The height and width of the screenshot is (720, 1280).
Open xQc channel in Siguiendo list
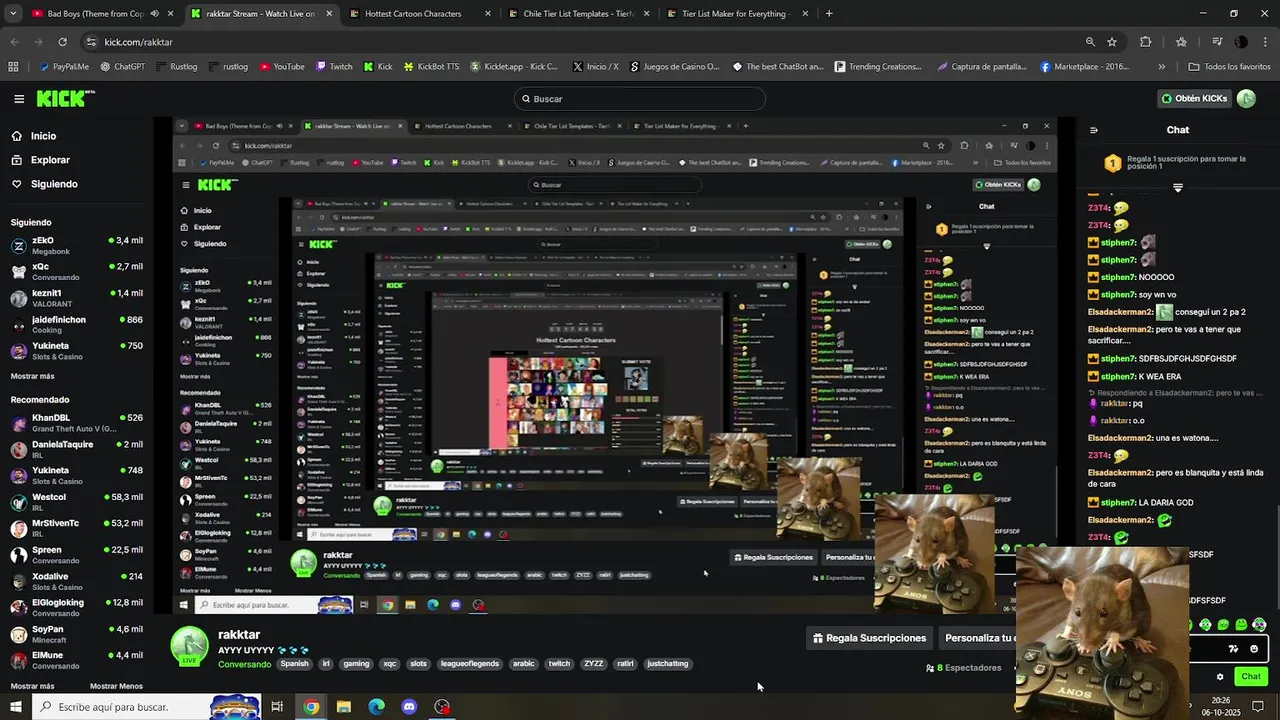click(x=77, y=272)
